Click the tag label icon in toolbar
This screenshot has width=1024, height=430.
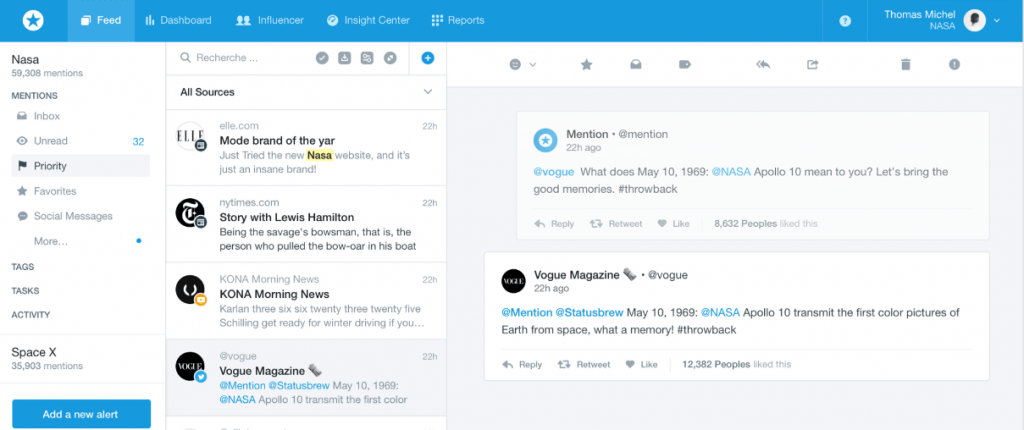pyautogui.click(x=685, y=65)
